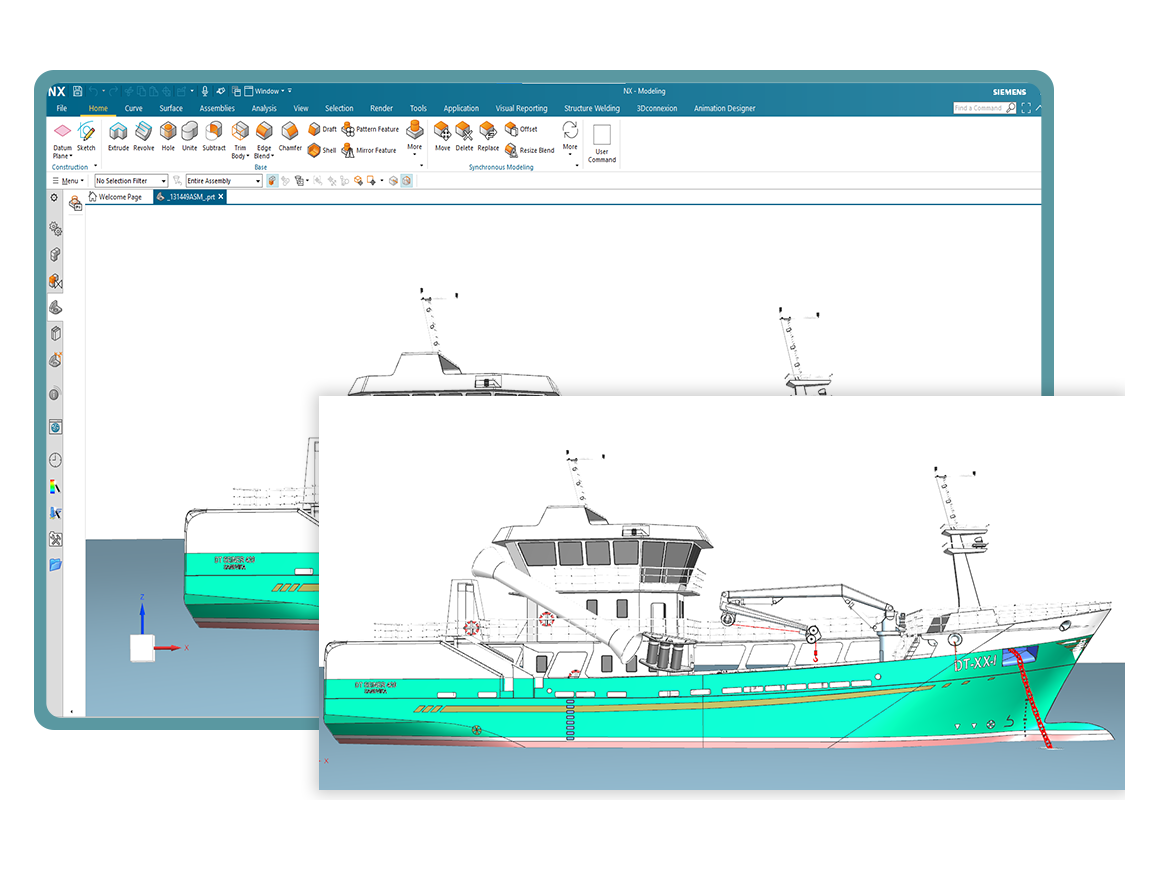
Task: Switch to the Render ribbon tab
Action: click(382, 108)
